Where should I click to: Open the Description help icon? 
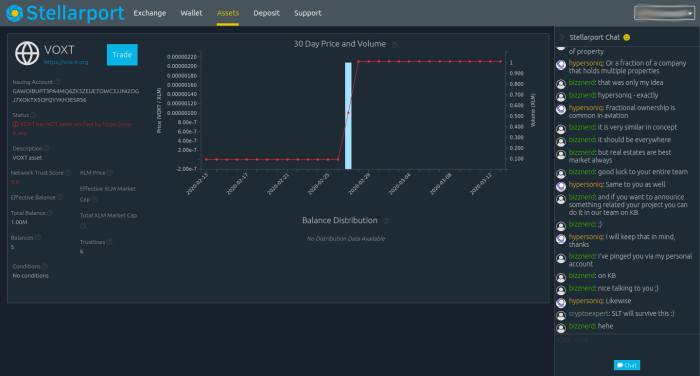tap(47, 148)
